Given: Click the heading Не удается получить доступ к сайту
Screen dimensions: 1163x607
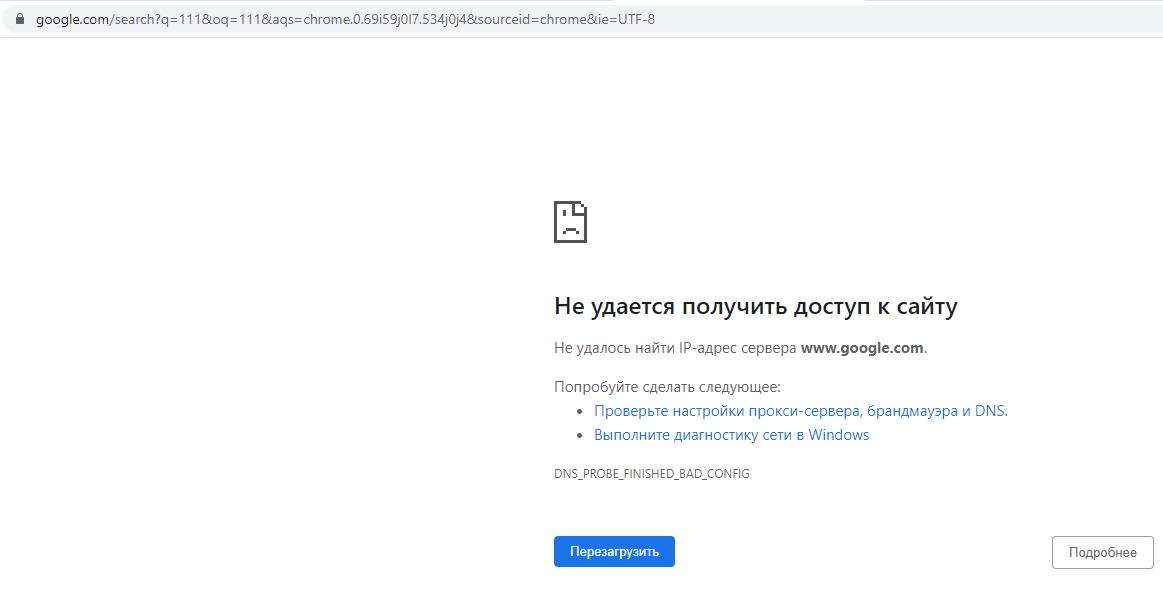Looking at the screenshot, I should [756, 306].
